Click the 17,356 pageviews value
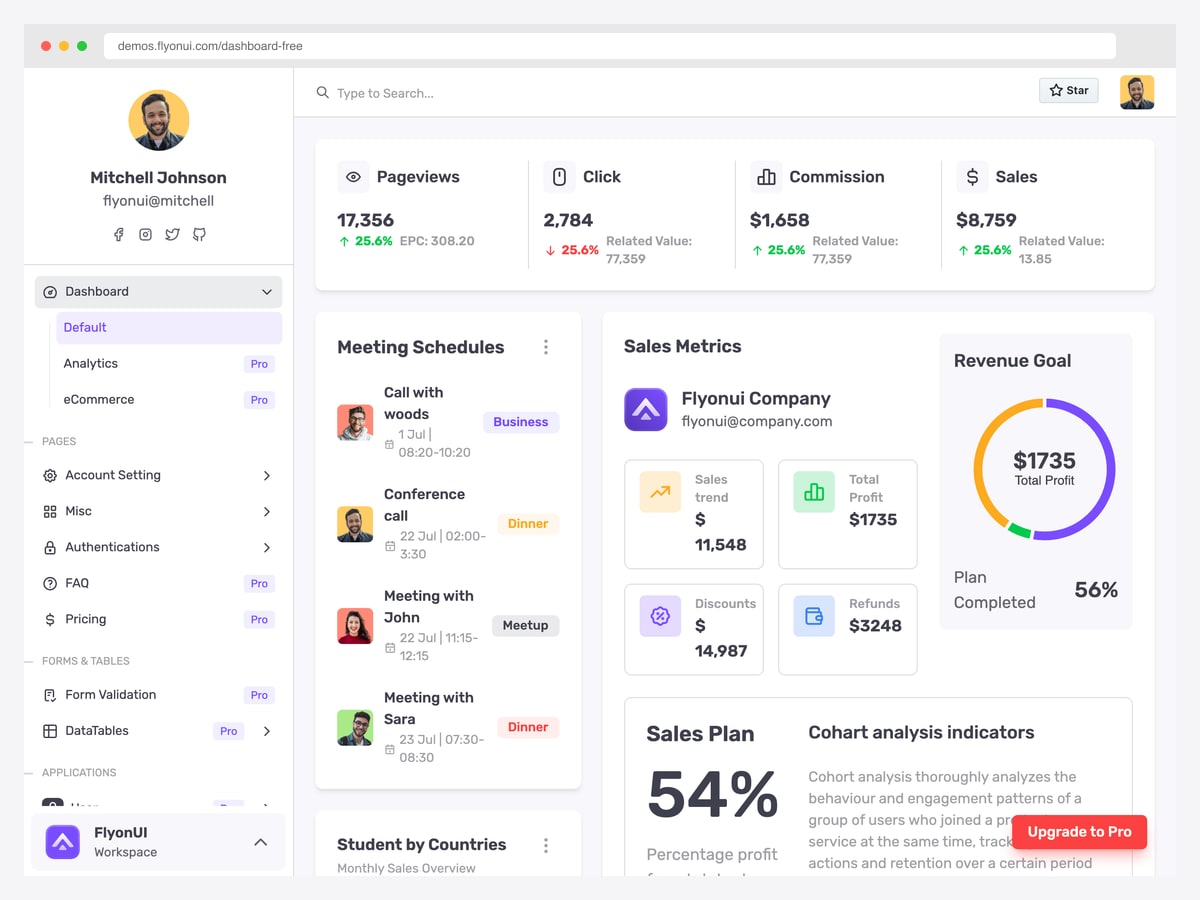 [366, 220]
